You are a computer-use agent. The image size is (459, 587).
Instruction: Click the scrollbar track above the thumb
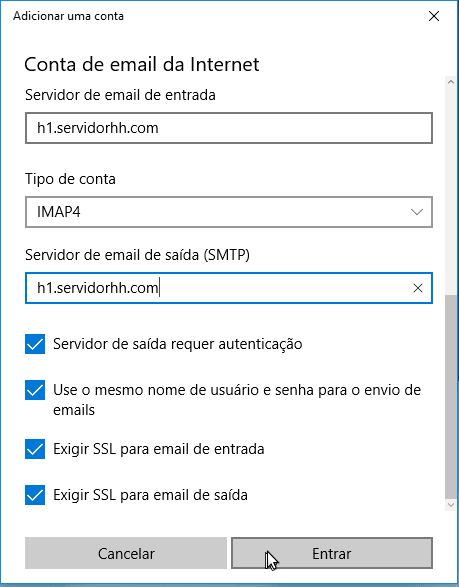(x=450, y=191)
